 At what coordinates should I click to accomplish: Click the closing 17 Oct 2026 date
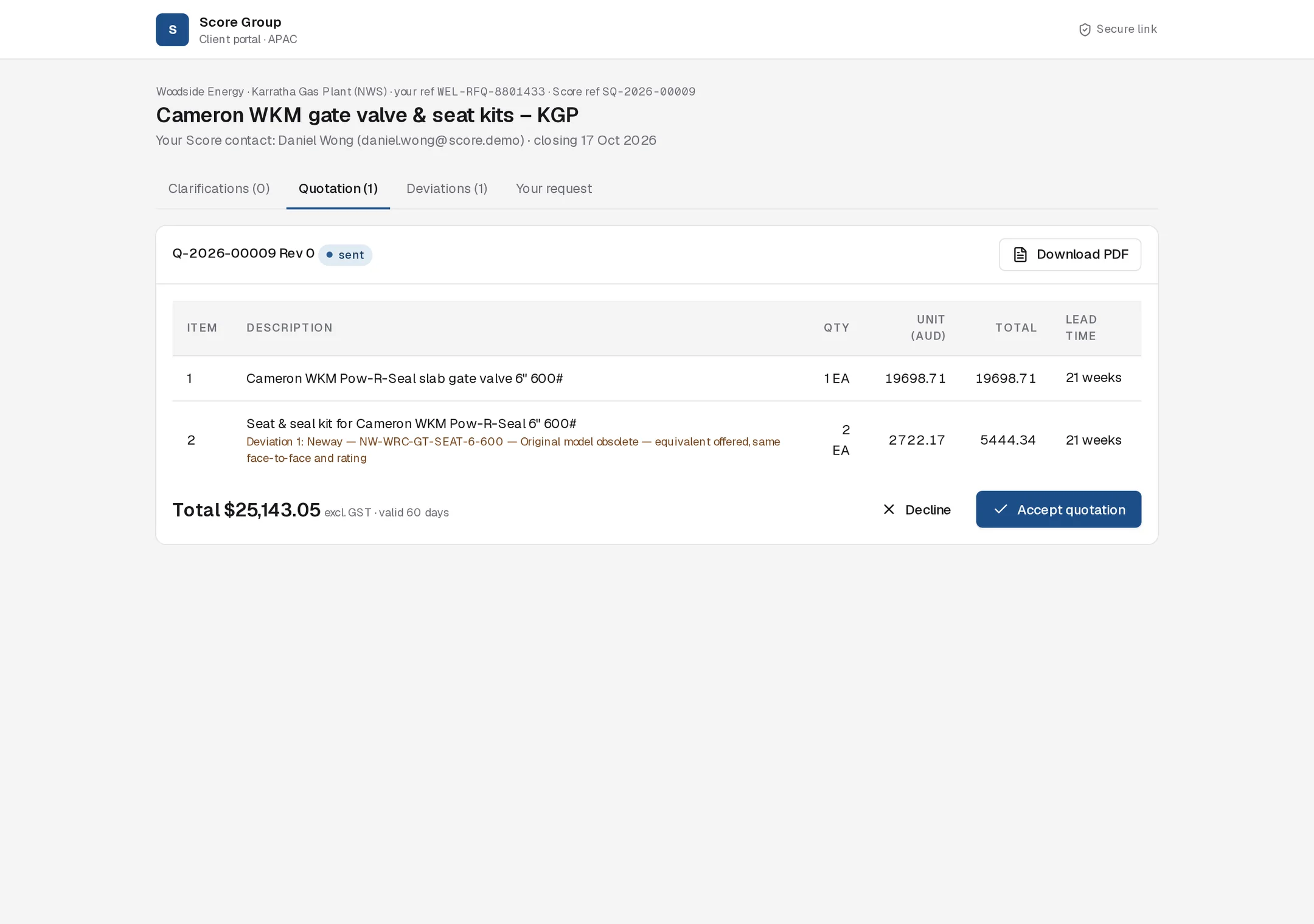pos(595,141)
